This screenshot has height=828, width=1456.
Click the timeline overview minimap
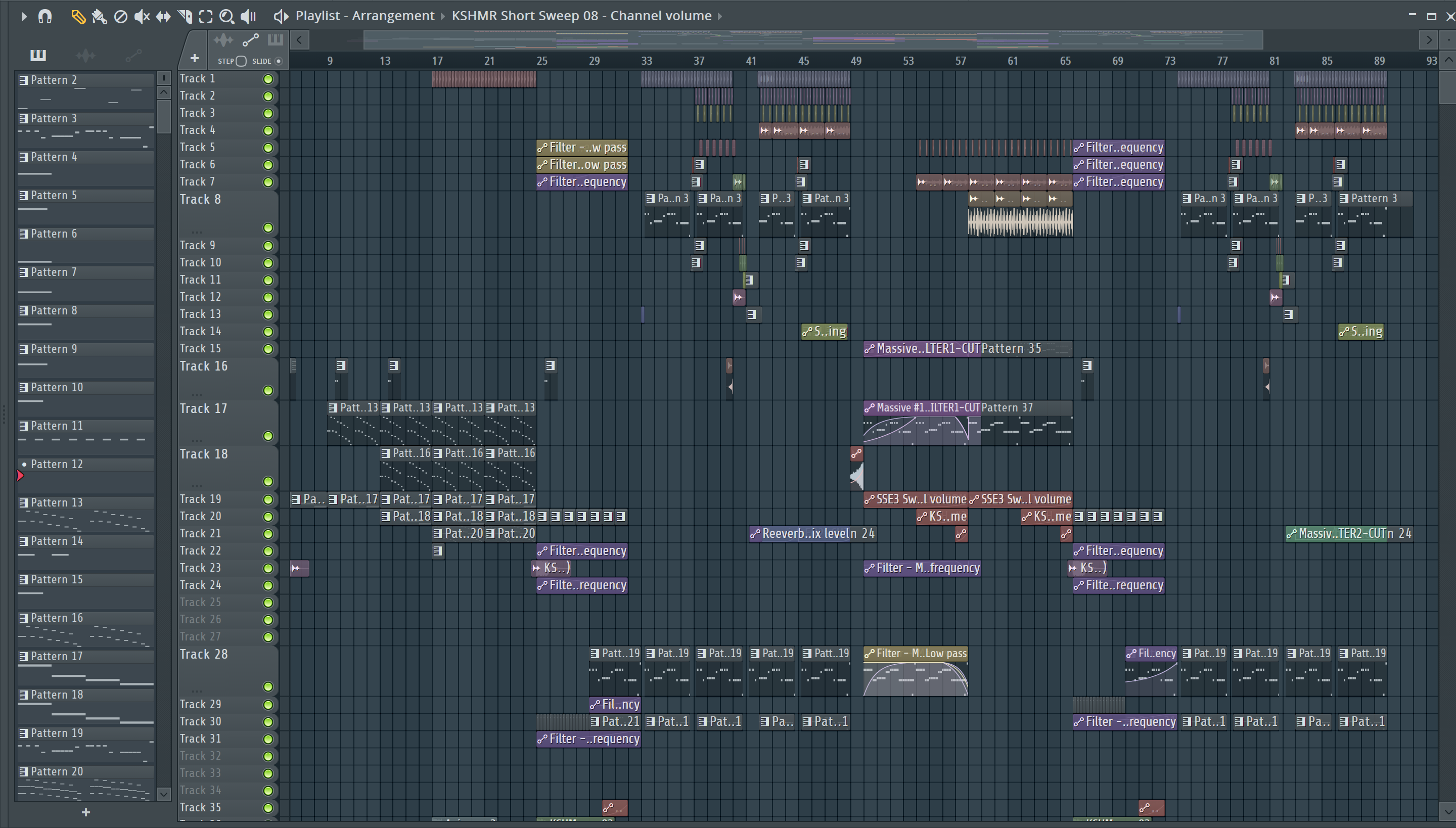tap(813, 40)
